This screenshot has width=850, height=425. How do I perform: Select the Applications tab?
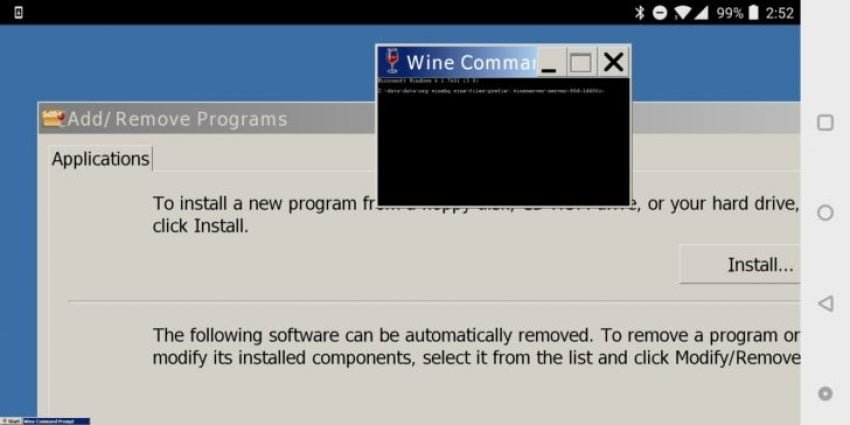coord(101,159)
